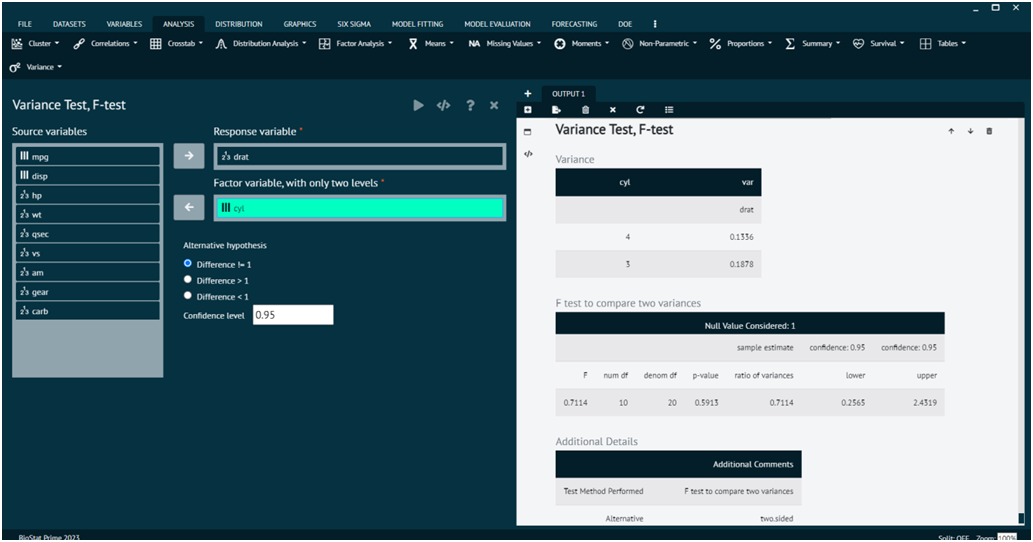Switch to the FORECASTING tab

pos(574,24)
